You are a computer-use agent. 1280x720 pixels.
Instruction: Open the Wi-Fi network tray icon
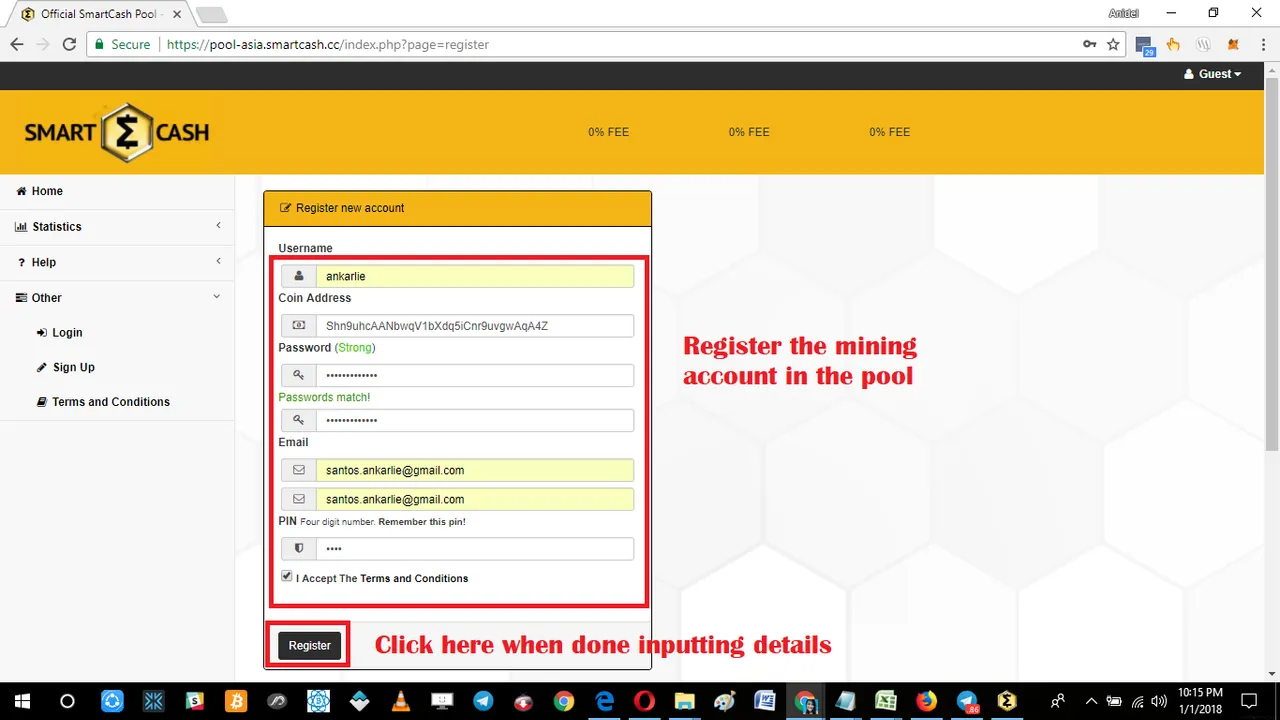pyautogui.click(x=1137, y=701)
